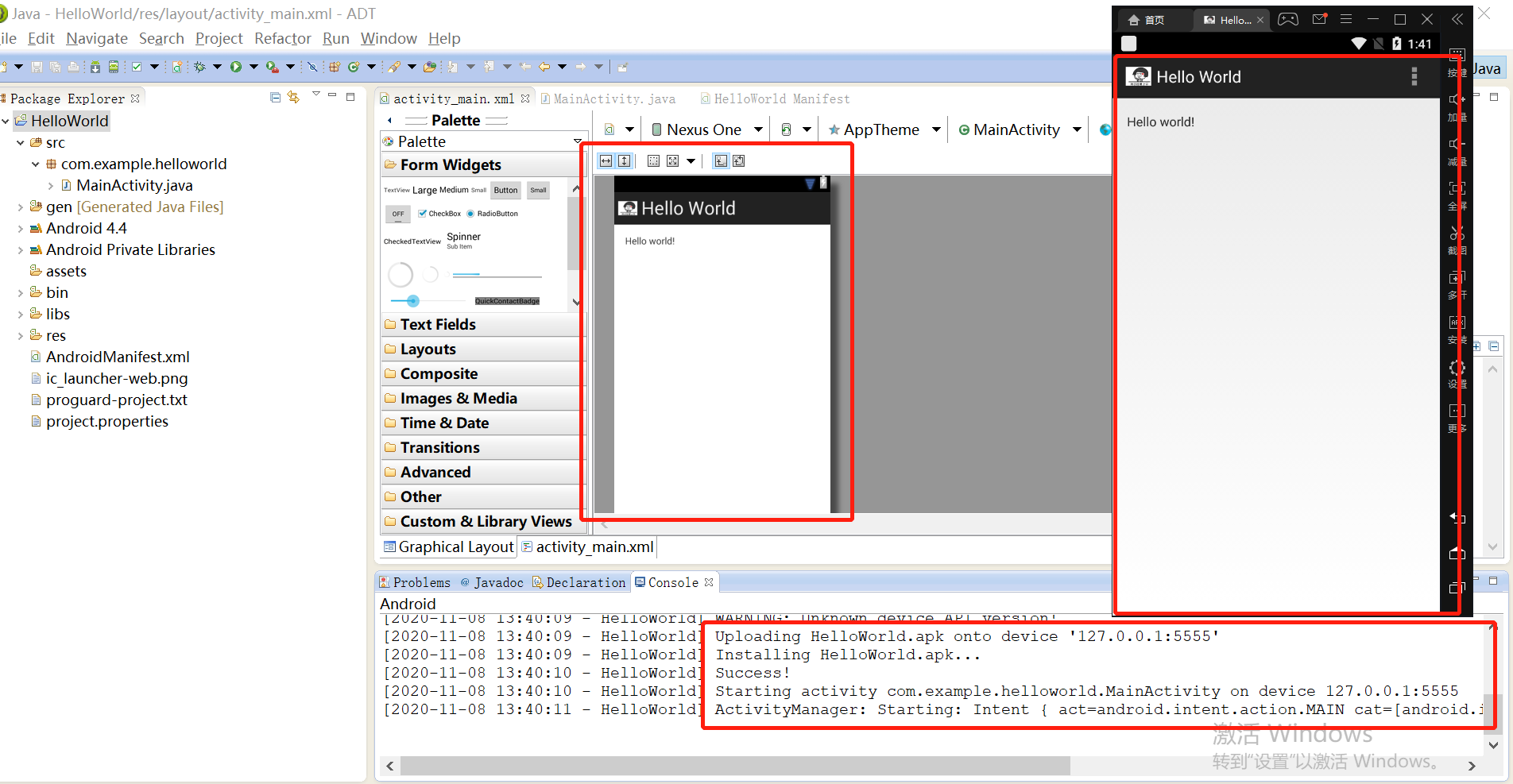Expand the Android 4.4 library node
1513x784 pixels.
pyautogui.click(x=21, y=229)
